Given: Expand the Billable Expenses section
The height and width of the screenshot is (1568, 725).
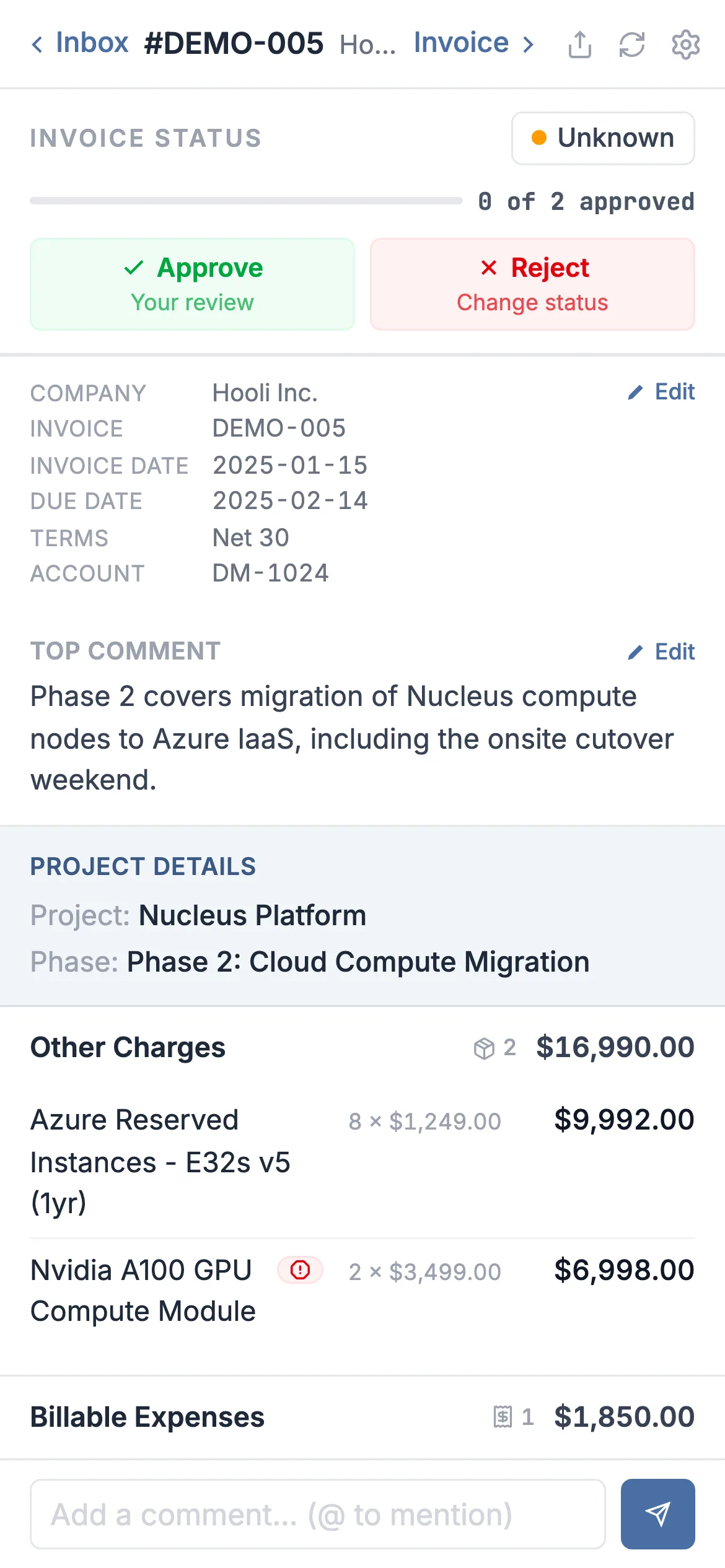Looking at the screenshot, I should tap(362, 1417).
